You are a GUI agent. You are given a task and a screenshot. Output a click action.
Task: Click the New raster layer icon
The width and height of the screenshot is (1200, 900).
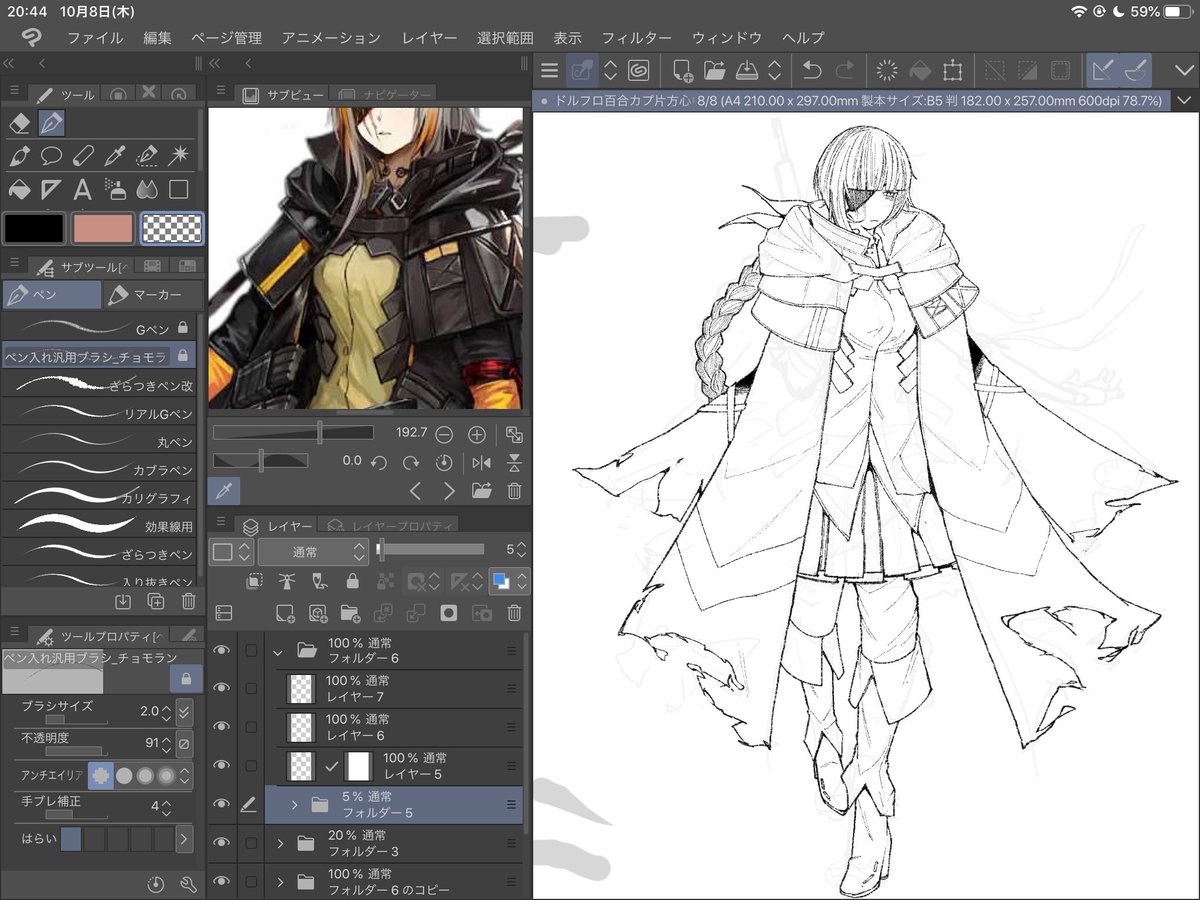(285, 613)
